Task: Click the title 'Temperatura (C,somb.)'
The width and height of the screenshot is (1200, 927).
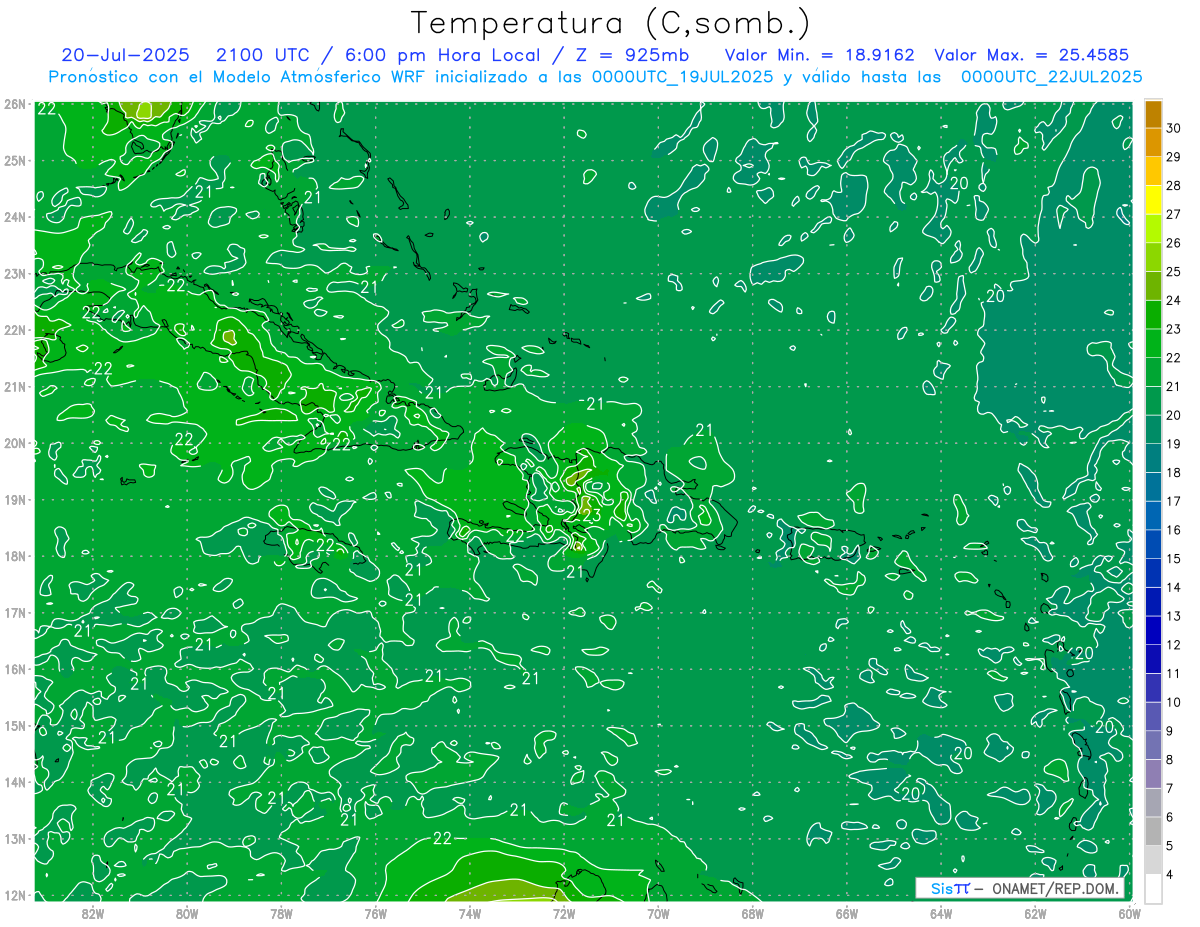Action: (x=611, y=23)
